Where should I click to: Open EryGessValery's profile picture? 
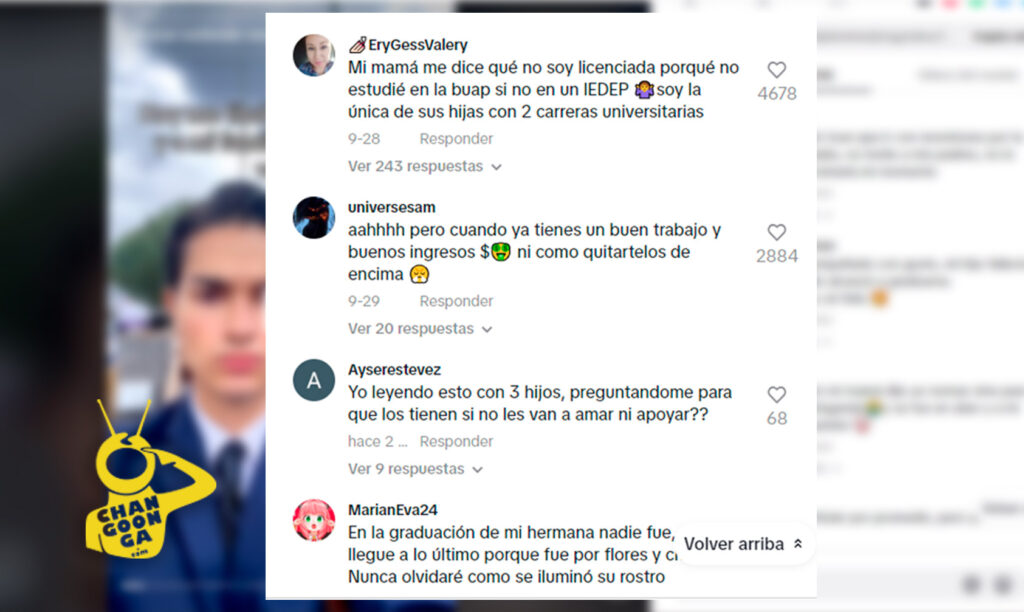(314, 56)
